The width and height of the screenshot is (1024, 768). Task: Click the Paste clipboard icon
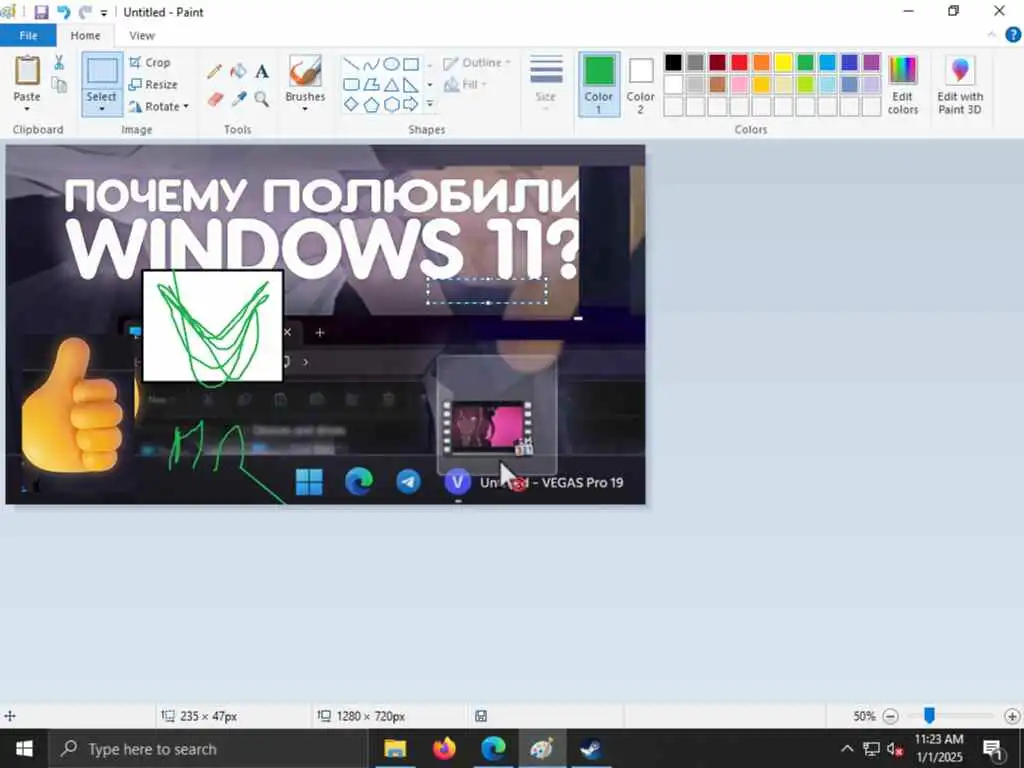tap(27, 71)
